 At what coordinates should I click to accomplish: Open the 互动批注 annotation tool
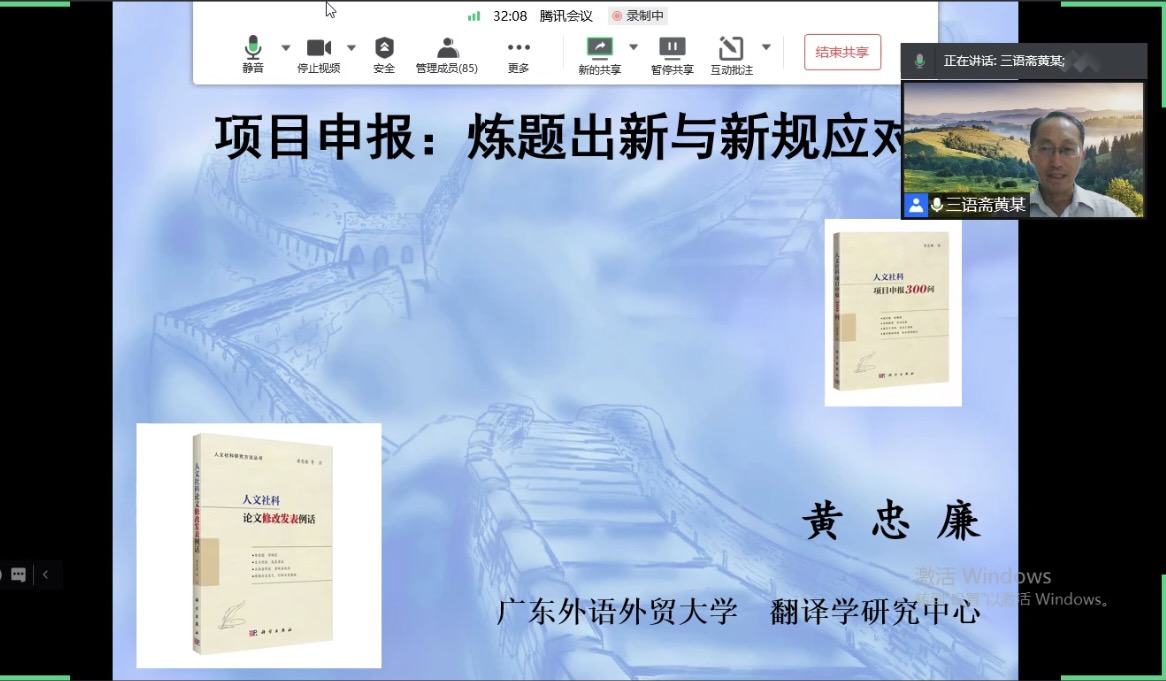(731, 54)
